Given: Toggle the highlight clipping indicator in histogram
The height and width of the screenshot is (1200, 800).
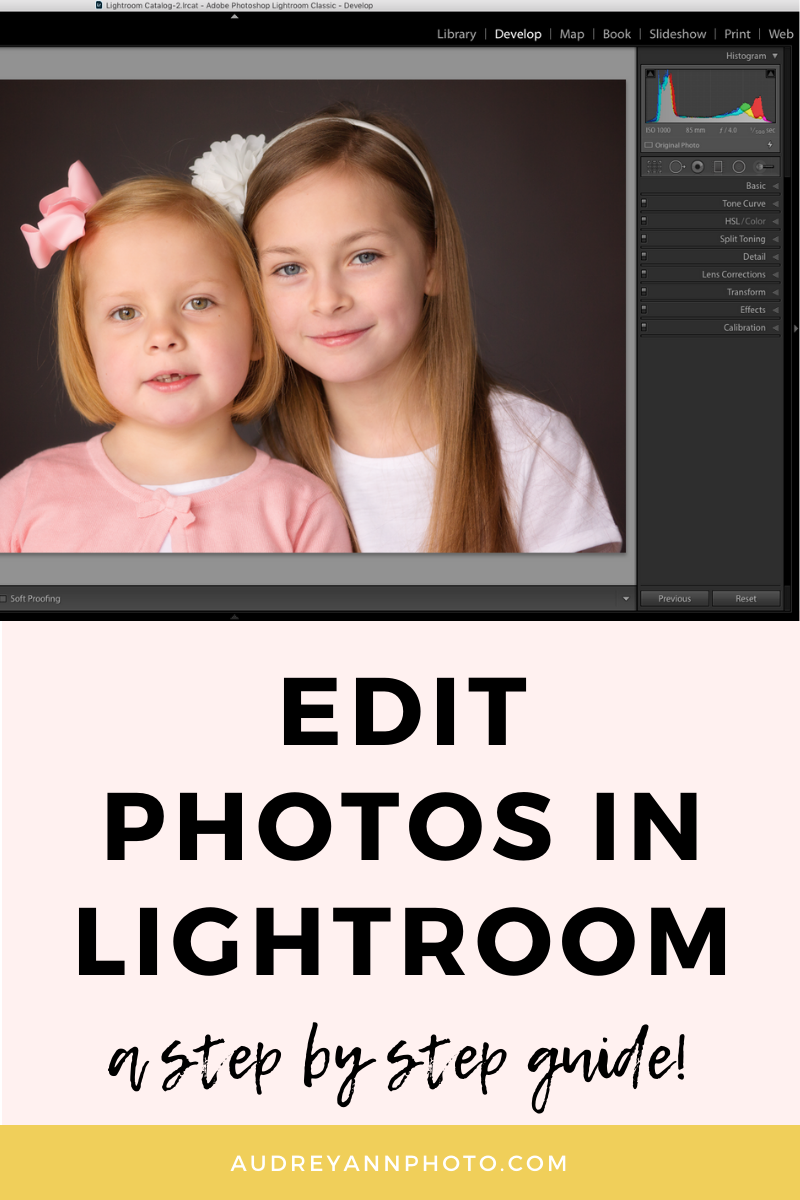Looking at the screenshot, I should pos(771,73).
